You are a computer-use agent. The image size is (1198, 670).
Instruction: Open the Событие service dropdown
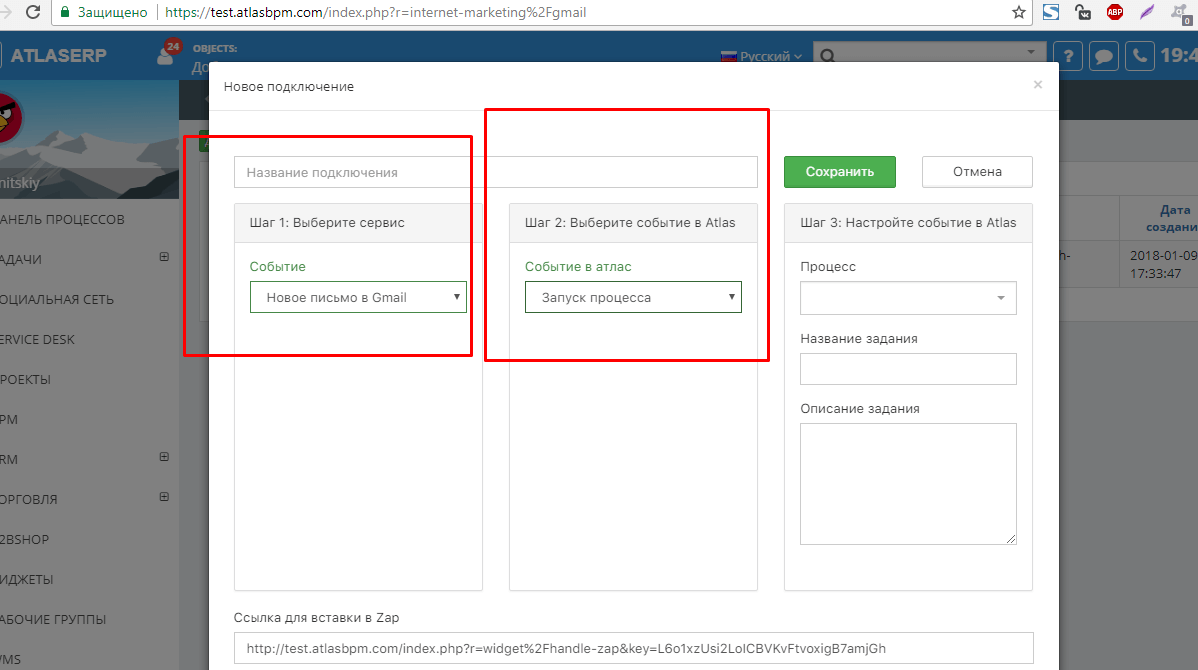pyautogui.click(x=358, y=297)
